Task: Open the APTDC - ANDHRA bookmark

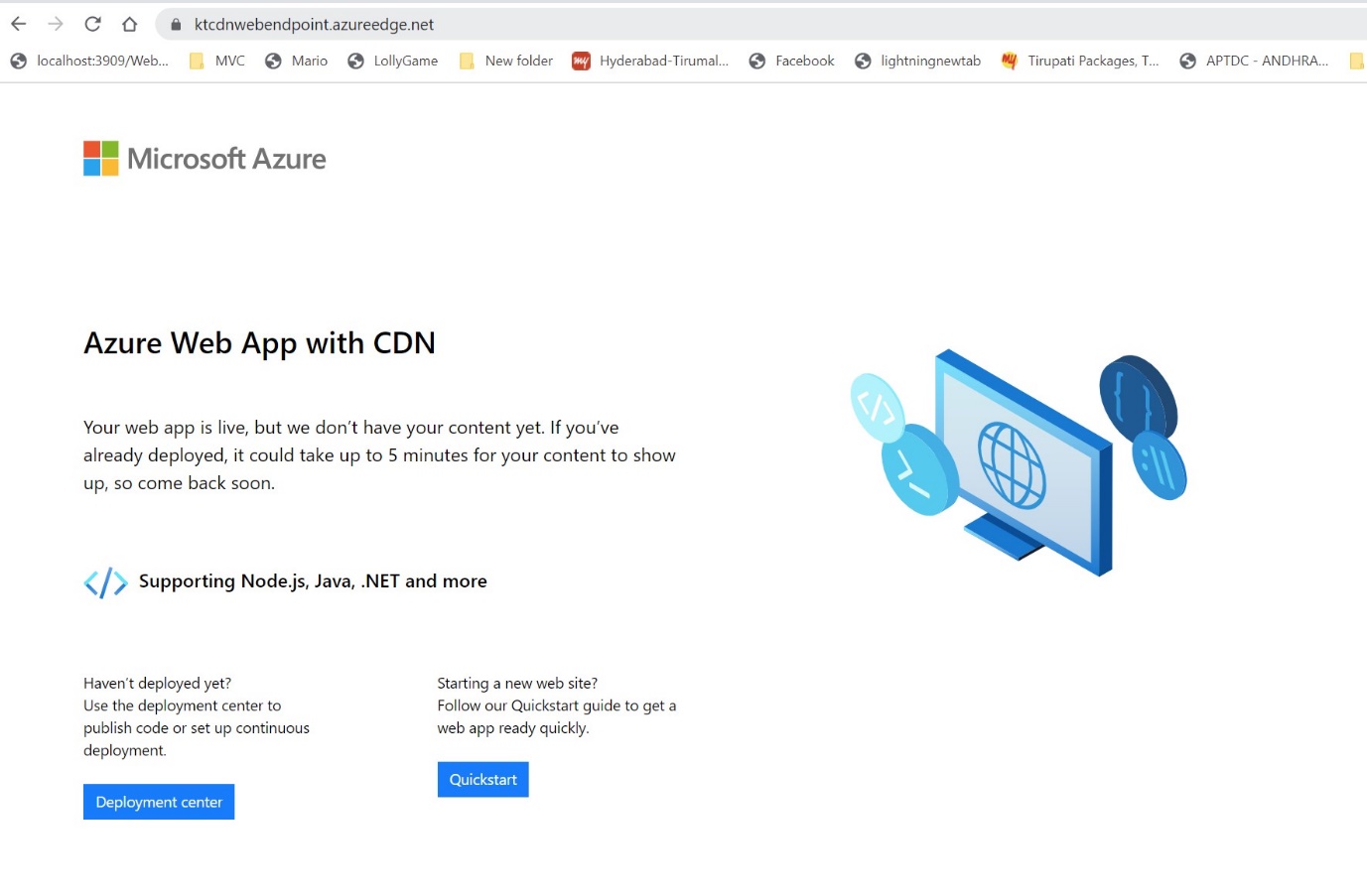Action: (x=1255, y=61)
